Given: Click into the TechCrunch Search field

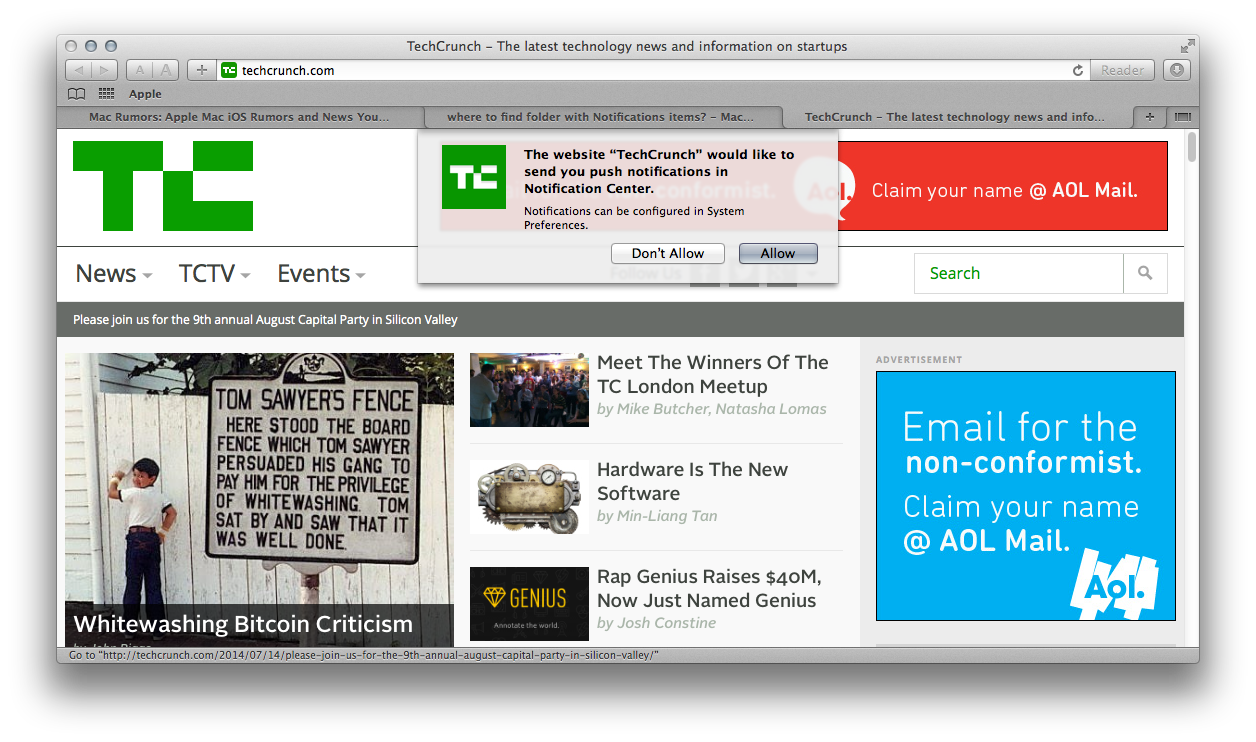Looking at the screenshot, I should tap(1019, 273).
